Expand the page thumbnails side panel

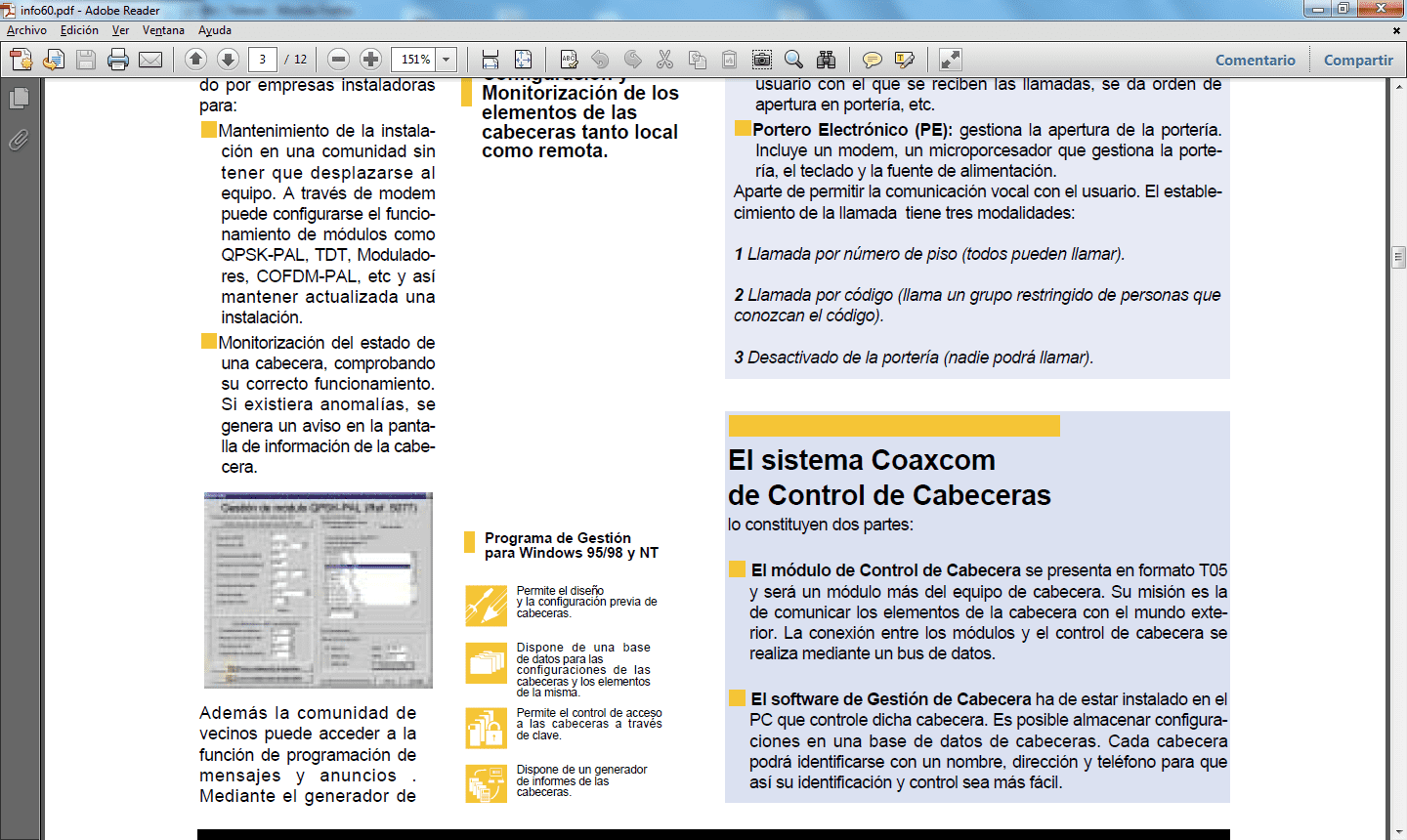(19, 99)
